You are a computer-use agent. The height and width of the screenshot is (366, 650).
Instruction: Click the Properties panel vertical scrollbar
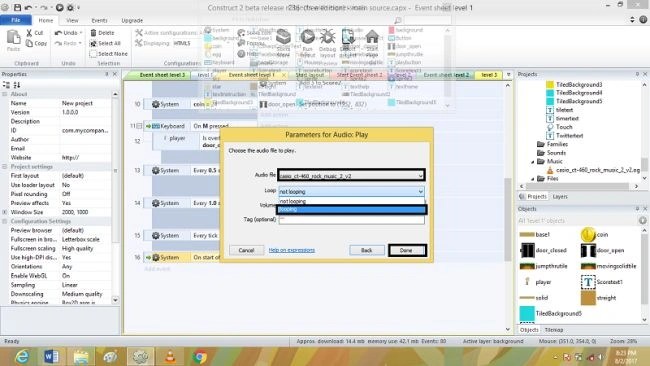115,197
